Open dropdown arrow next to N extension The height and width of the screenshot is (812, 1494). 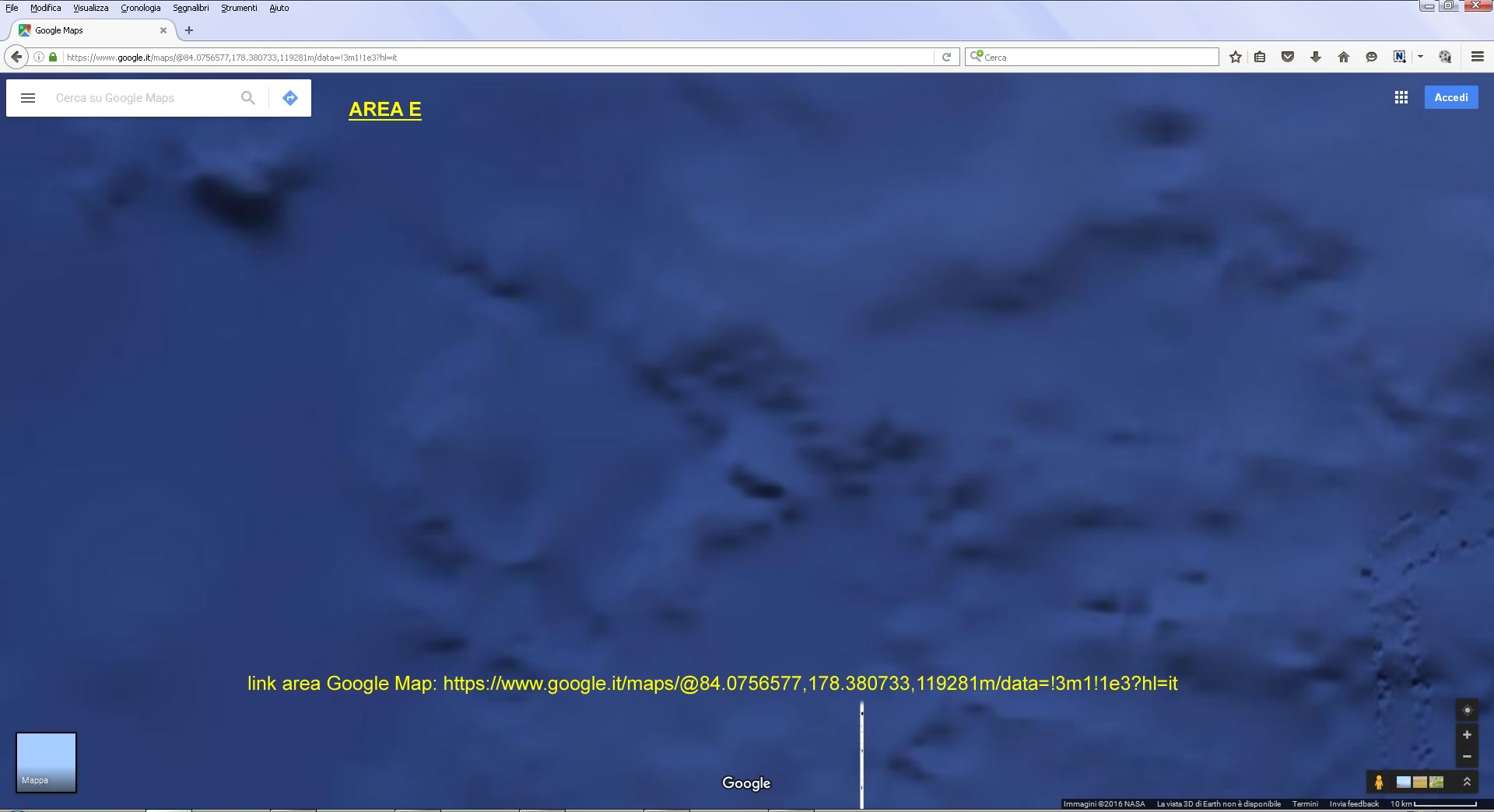click(1420, 57)
